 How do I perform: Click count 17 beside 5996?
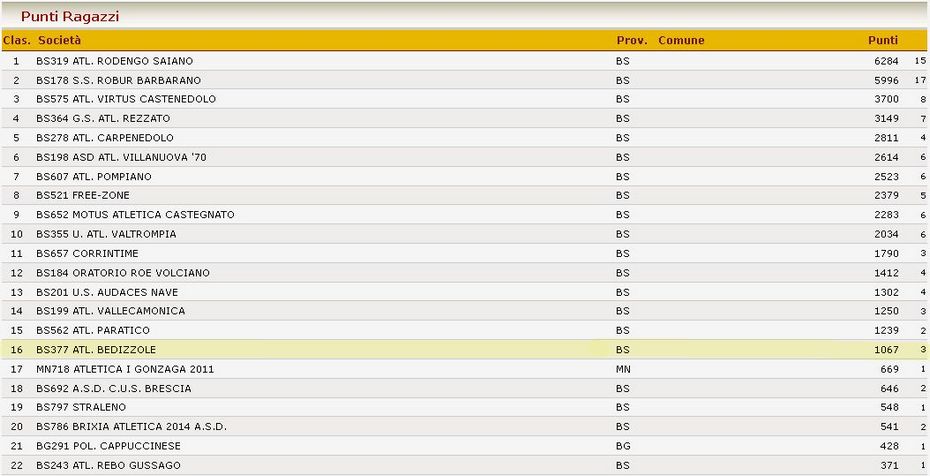[920, 80]
